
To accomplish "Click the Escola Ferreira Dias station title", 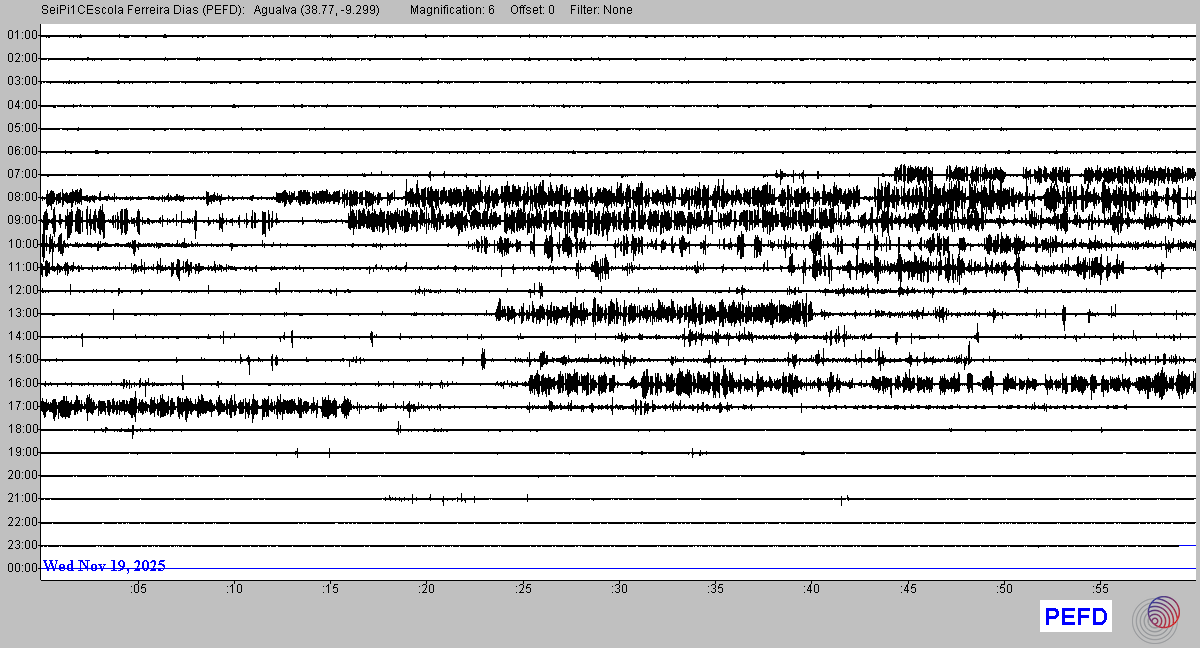I will click(x=139, y=10).
